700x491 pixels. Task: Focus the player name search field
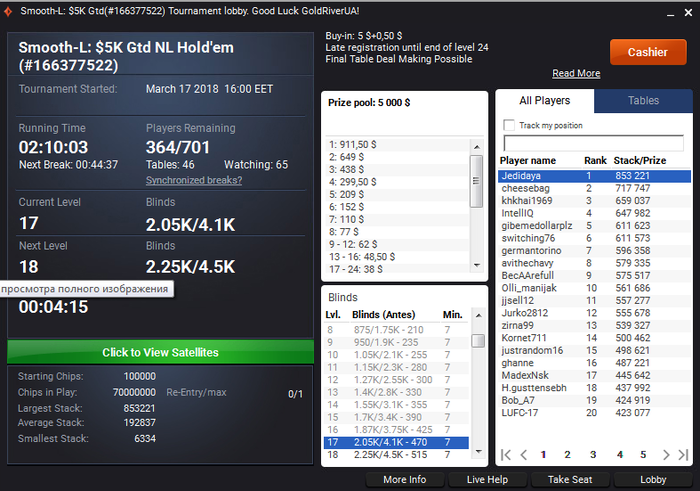point(593,143)
